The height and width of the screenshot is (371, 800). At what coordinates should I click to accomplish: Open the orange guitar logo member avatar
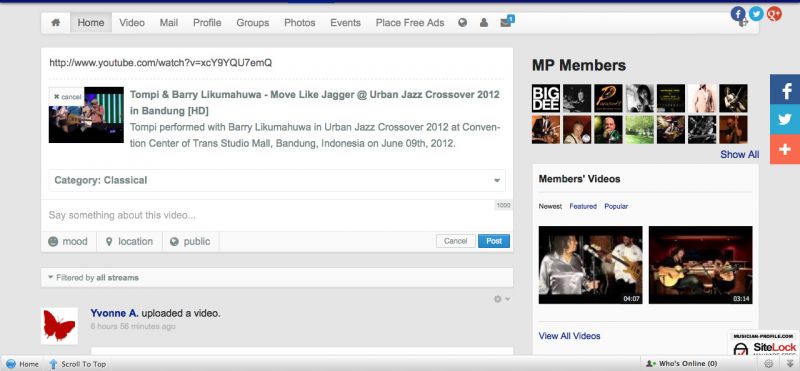point(608,98)
